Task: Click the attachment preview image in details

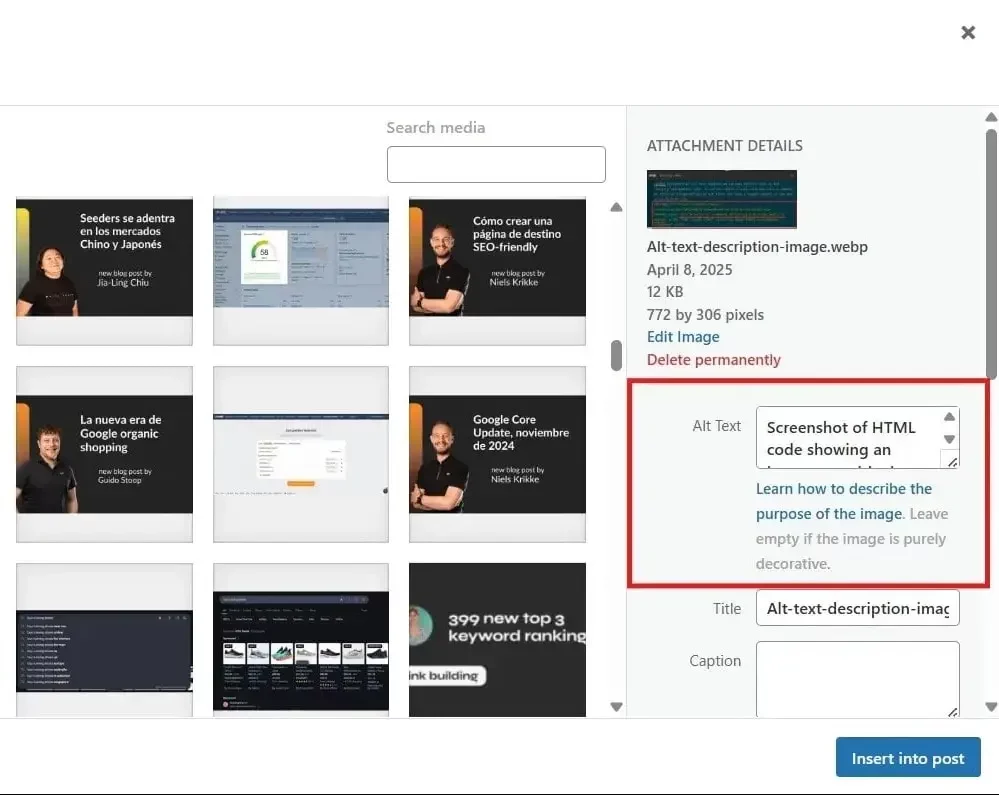Action: pyautogui.click(x=722, y=199)
